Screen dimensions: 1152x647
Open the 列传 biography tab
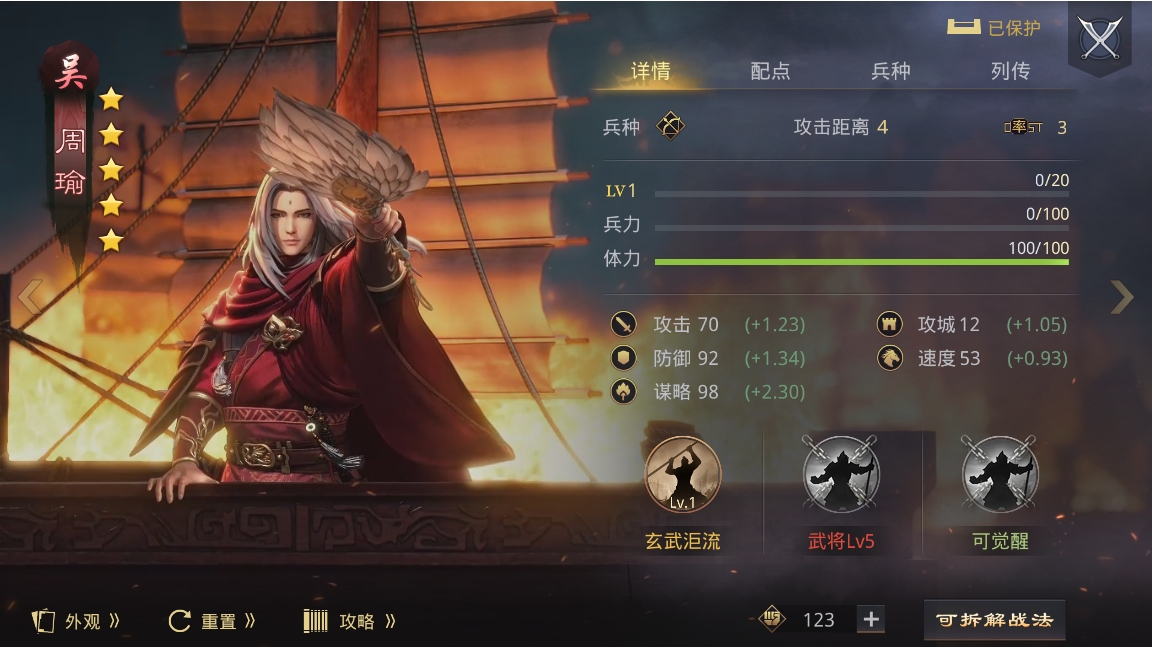point(1010,71)
